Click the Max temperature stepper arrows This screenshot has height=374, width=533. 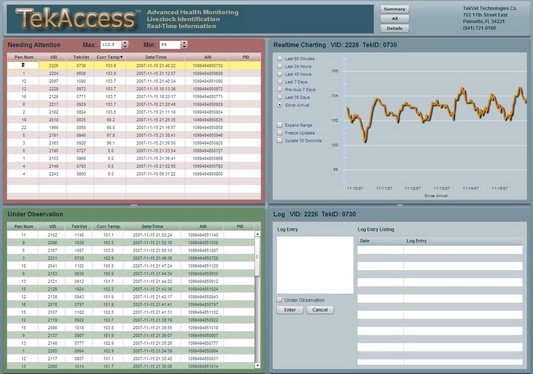[x=125, y=45]
